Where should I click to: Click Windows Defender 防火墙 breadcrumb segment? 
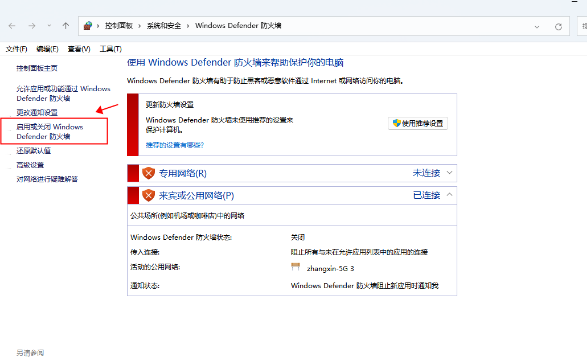coord(238,25)
